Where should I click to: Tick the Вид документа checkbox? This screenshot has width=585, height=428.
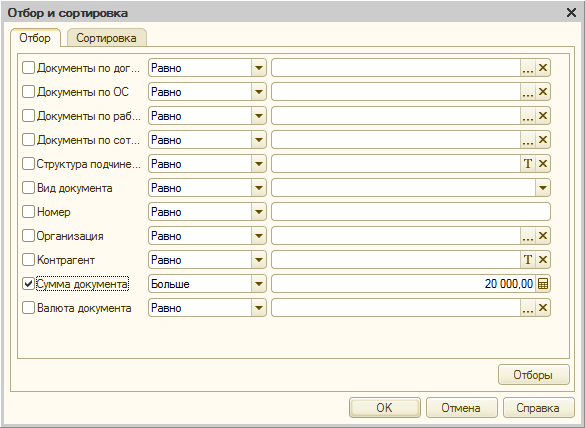(x=28, y=188)
